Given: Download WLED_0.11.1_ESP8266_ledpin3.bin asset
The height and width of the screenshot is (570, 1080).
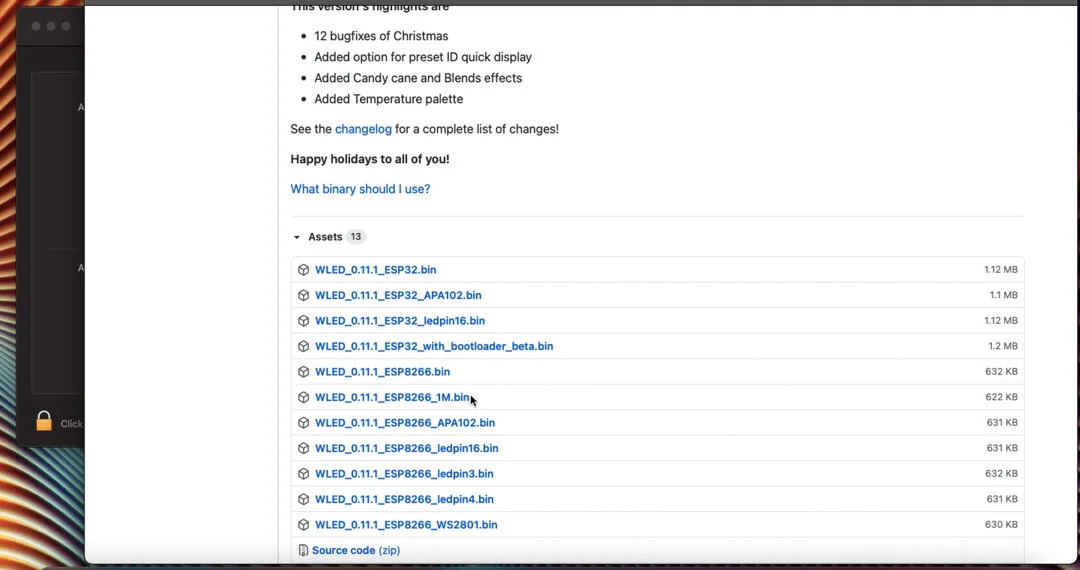Looking at the screenshot, I should coord(404,474).
